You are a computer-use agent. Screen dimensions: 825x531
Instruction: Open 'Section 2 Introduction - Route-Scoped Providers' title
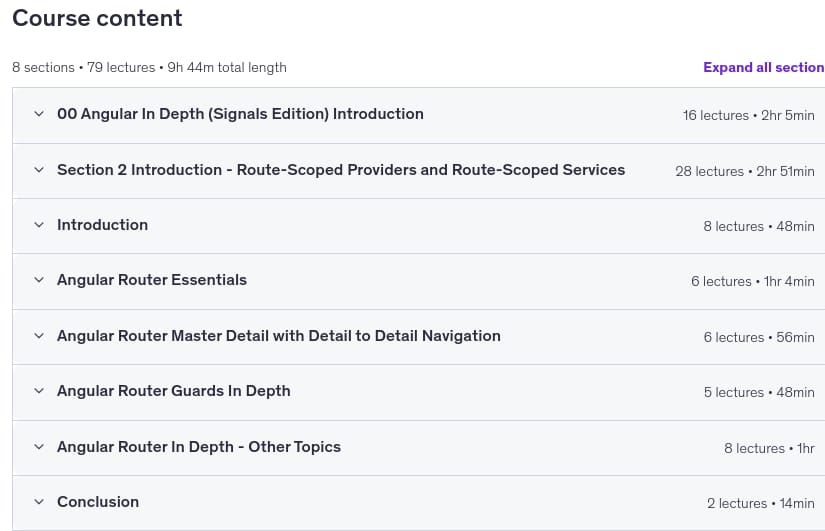click(341, 169)
